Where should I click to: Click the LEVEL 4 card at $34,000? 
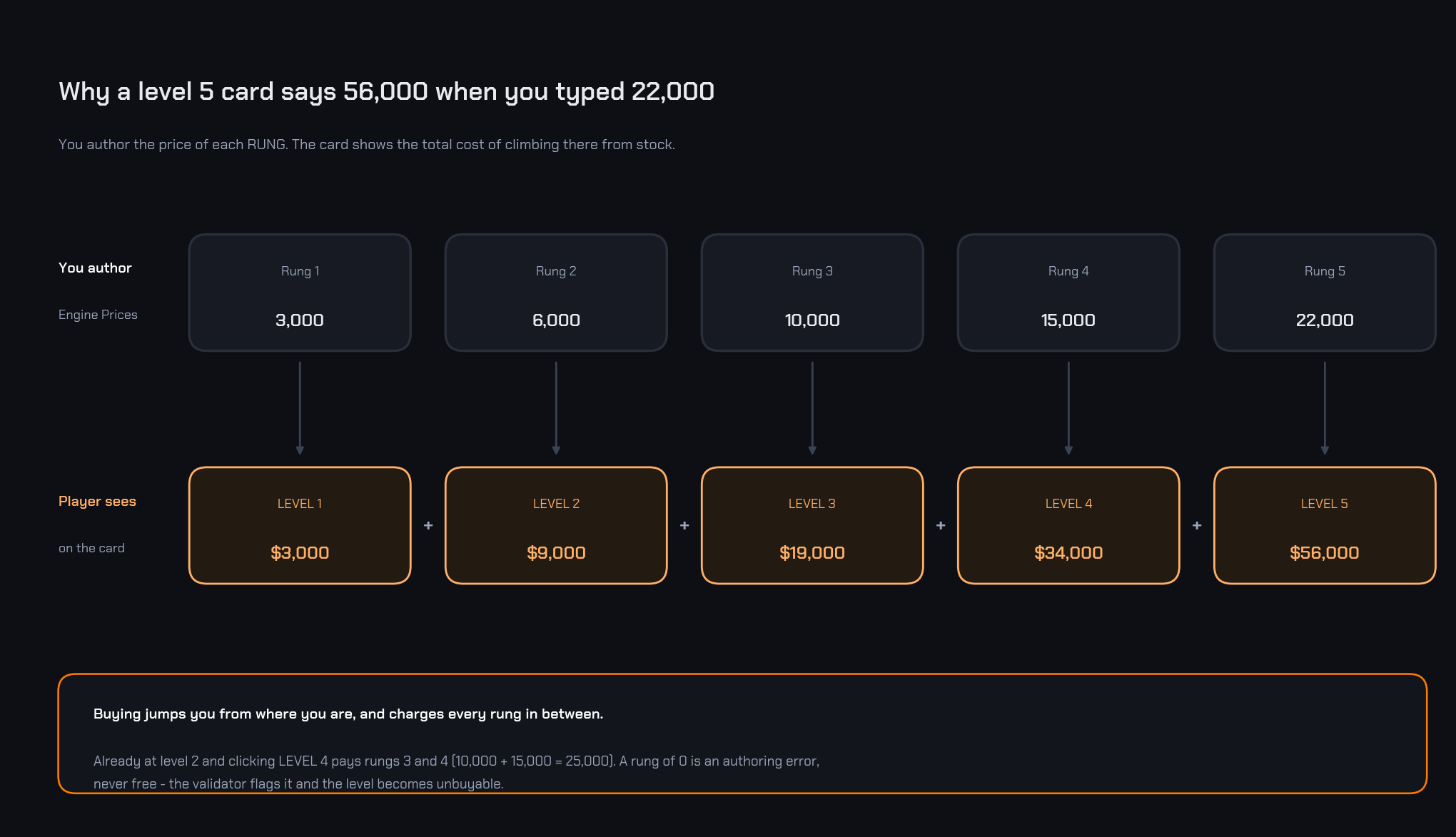[1068, 525]
